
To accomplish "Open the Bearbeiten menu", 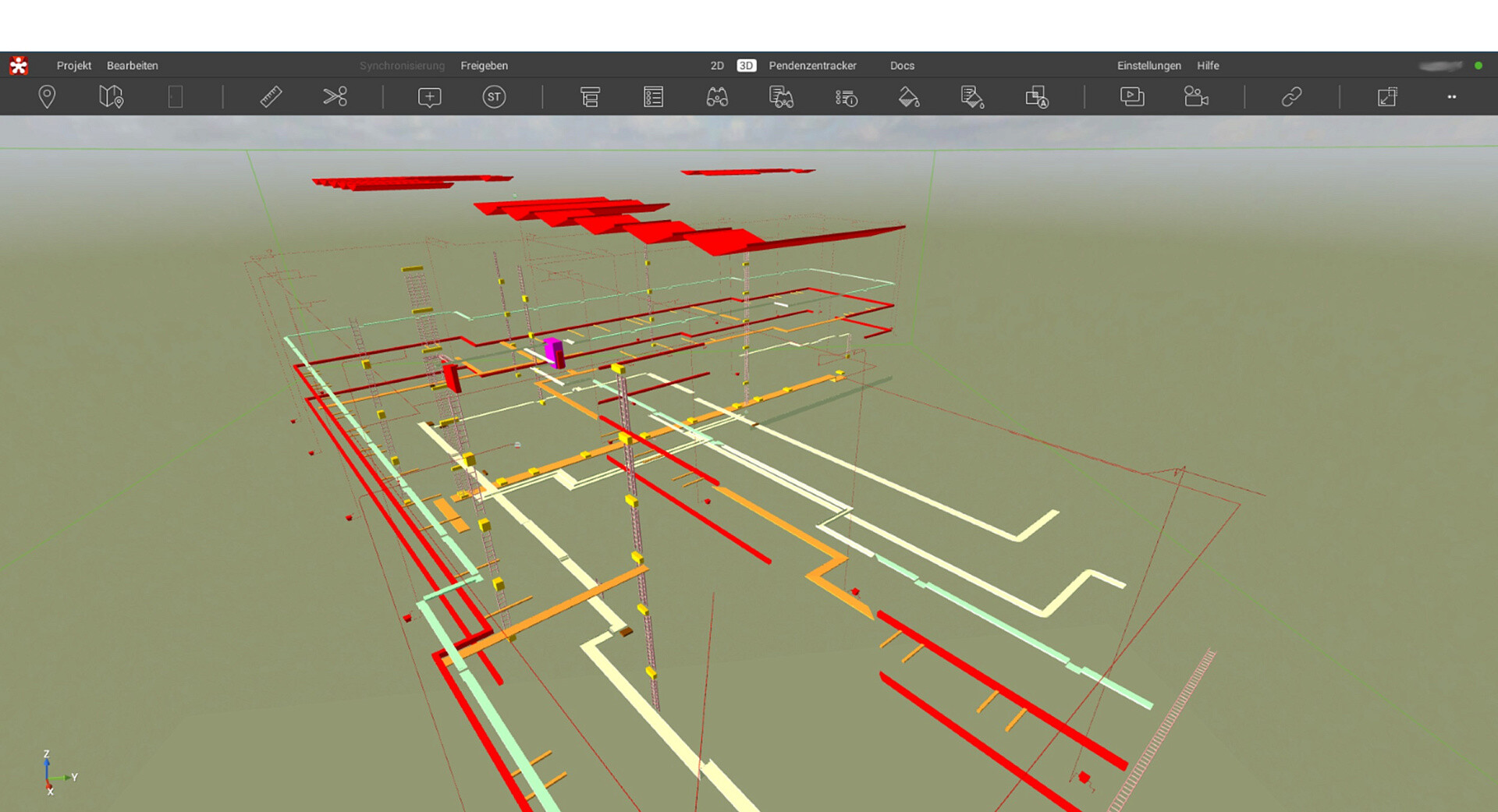I will pyautogui.click(x=133, y=66).
